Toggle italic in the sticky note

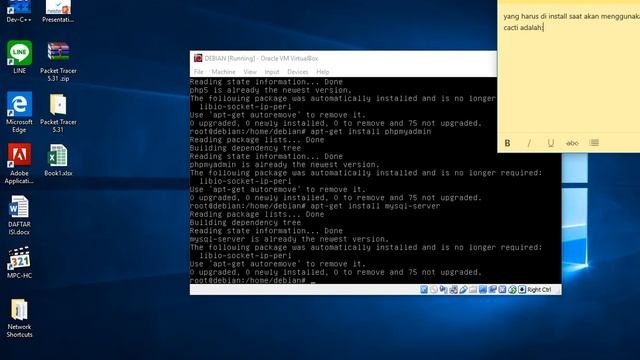pos(529,143)
